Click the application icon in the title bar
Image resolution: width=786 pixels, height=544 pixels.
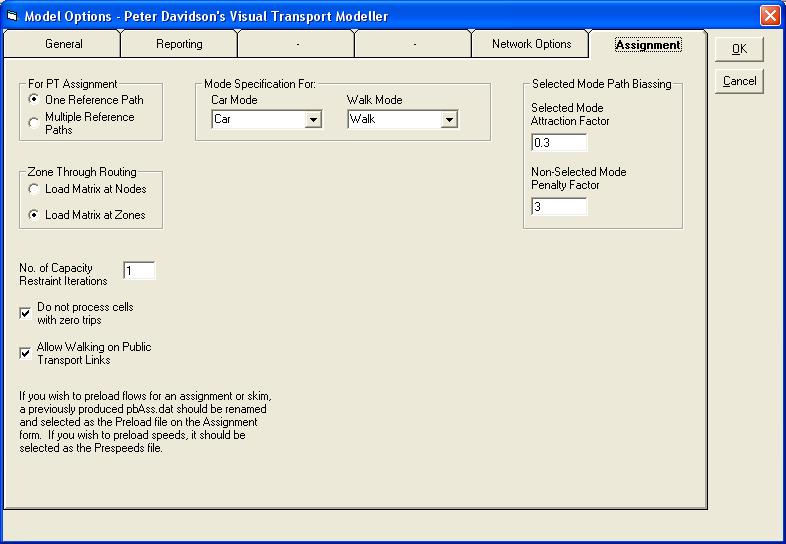12,16
